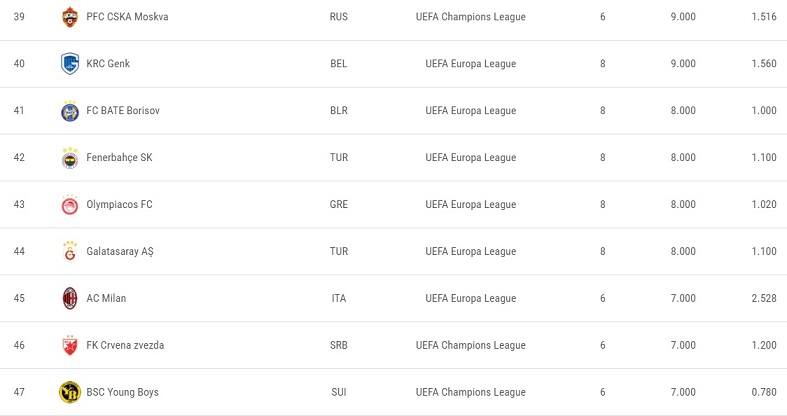Select Galatasaray AŞ team name

(x=120, y=251)
